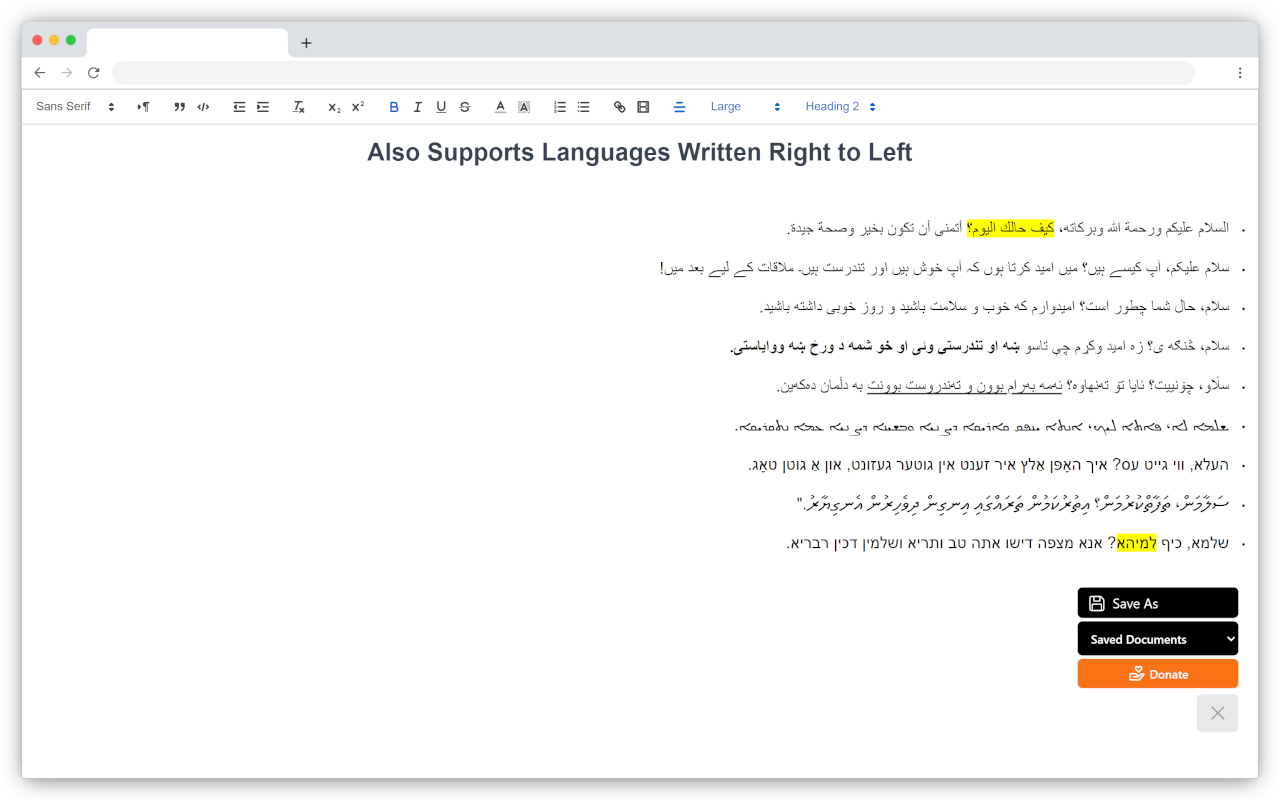This screenshot has width=1280, height=800.
Task: Toggle the bullet list formatting
Action: pos(583,106)
